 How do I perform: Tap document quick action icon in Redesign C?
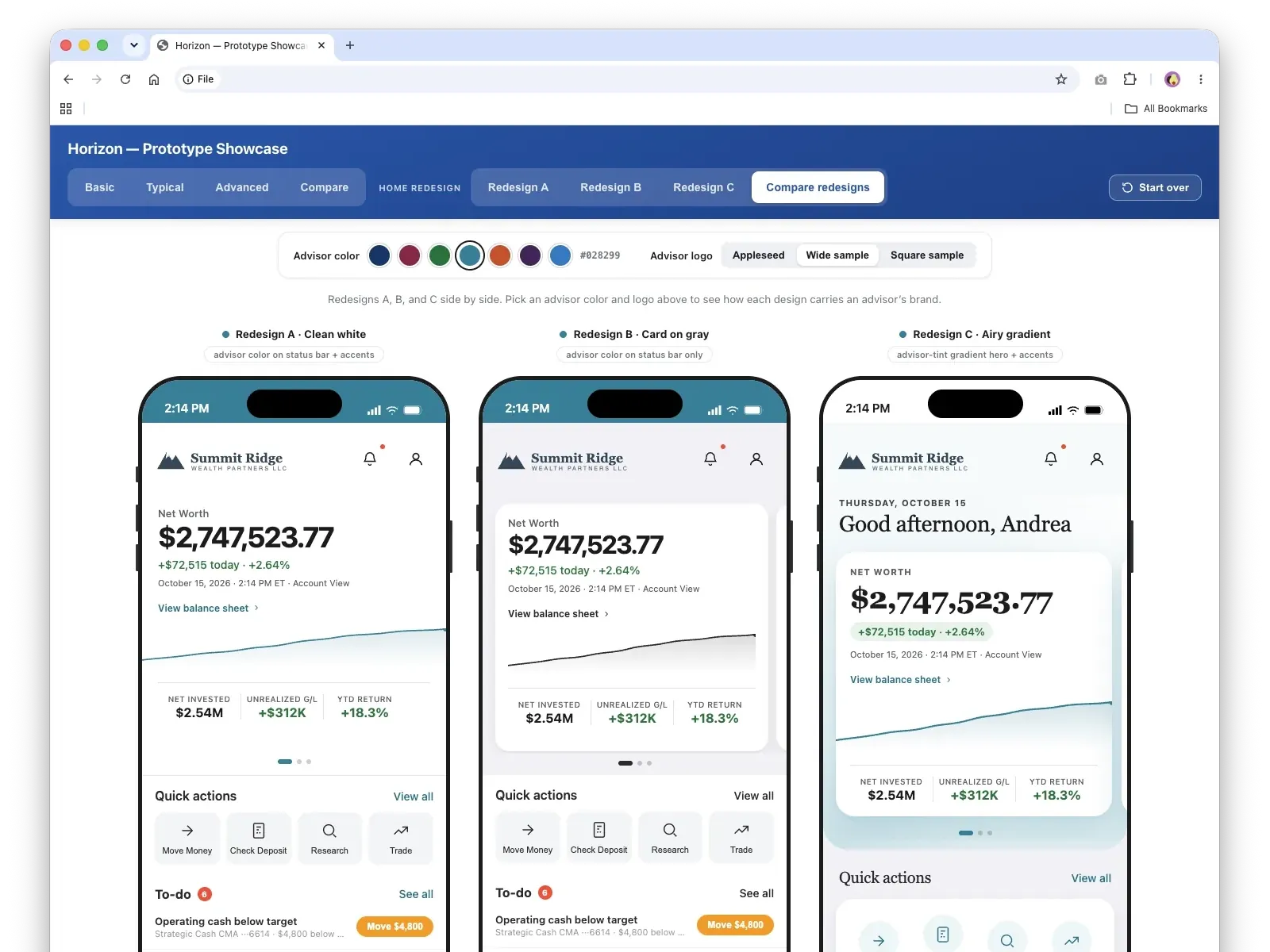tap(943, 934)
